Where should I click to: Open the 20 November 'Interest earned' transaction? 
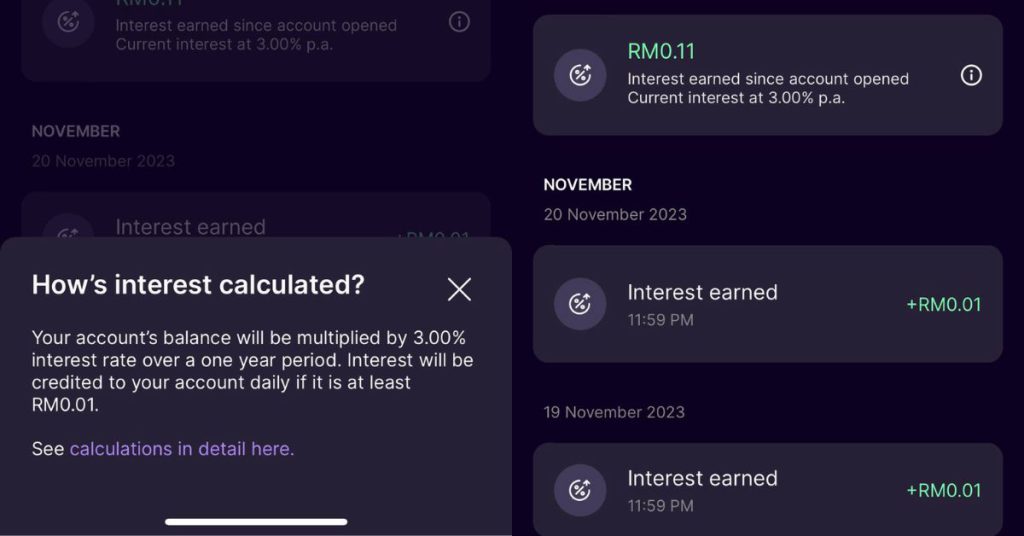767,304
